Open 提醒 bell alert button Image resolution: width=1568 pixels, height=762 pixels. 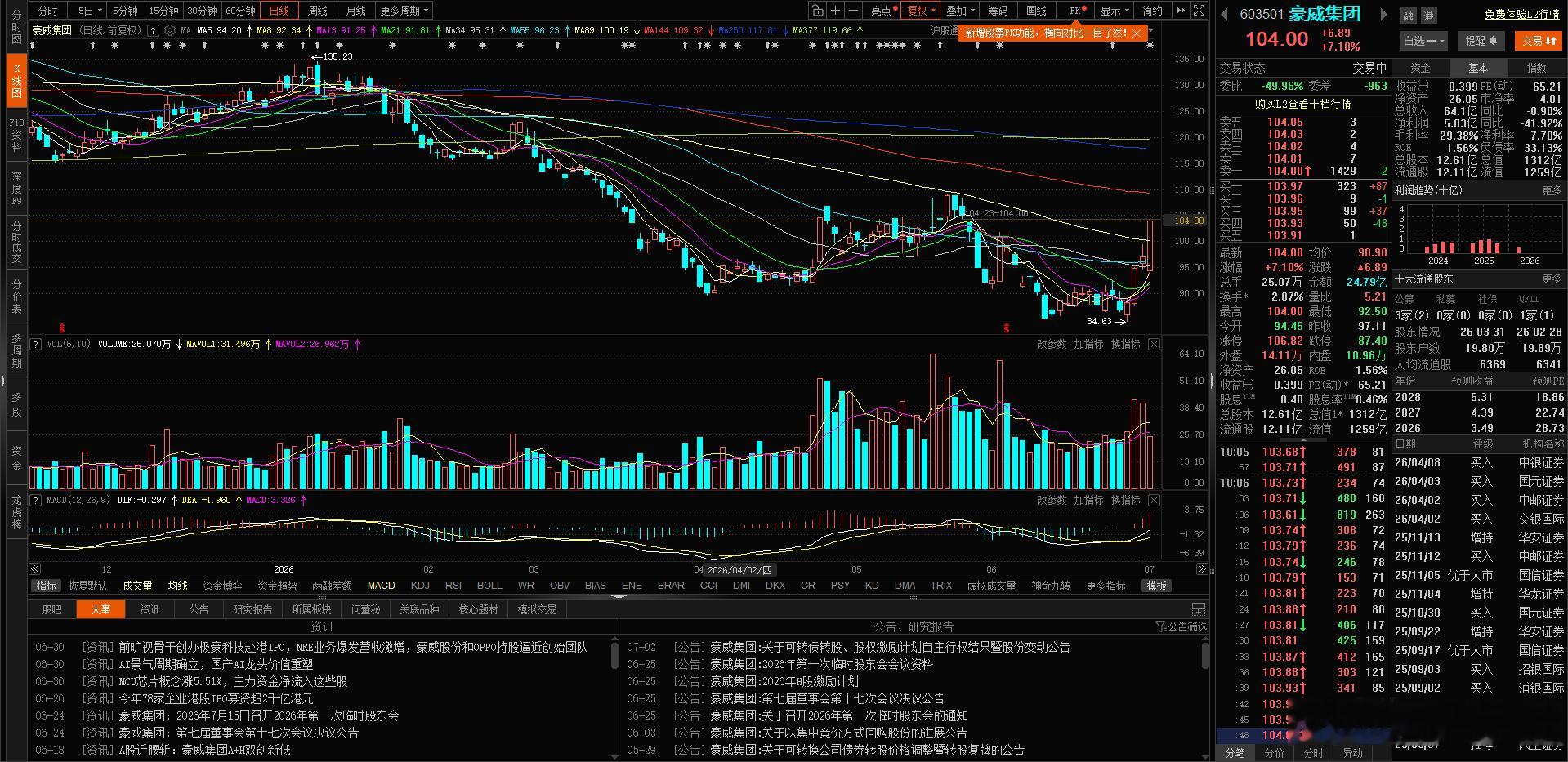click(1481, 40)
